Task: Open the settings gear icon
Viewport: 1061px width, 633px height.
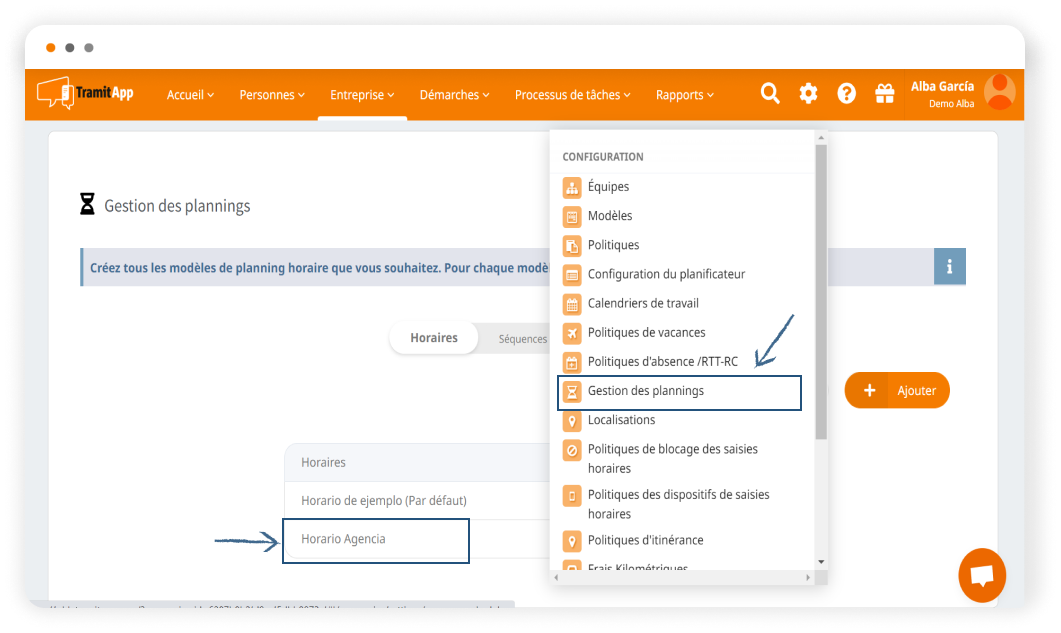Action: 808,94
